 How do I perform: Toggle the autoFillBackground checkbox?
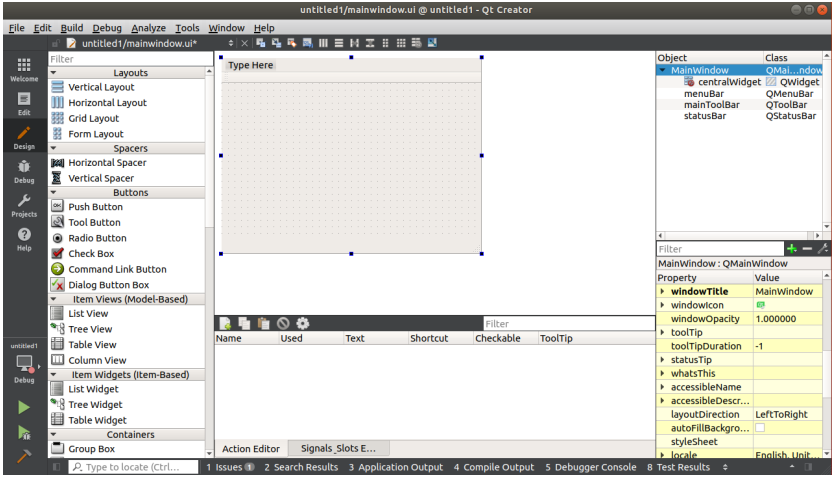[760, 428]
